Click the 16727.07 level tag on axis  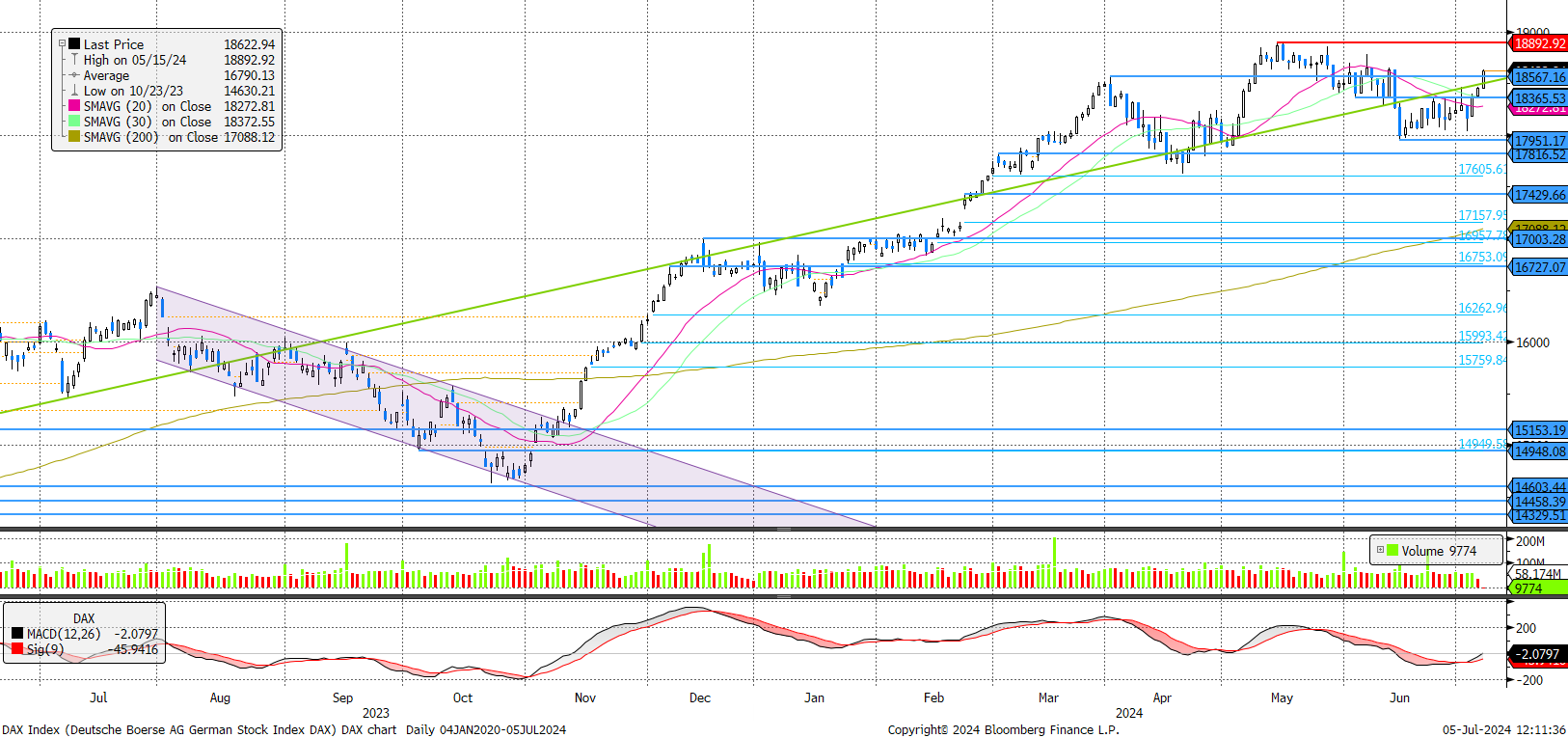[1539, 267]
